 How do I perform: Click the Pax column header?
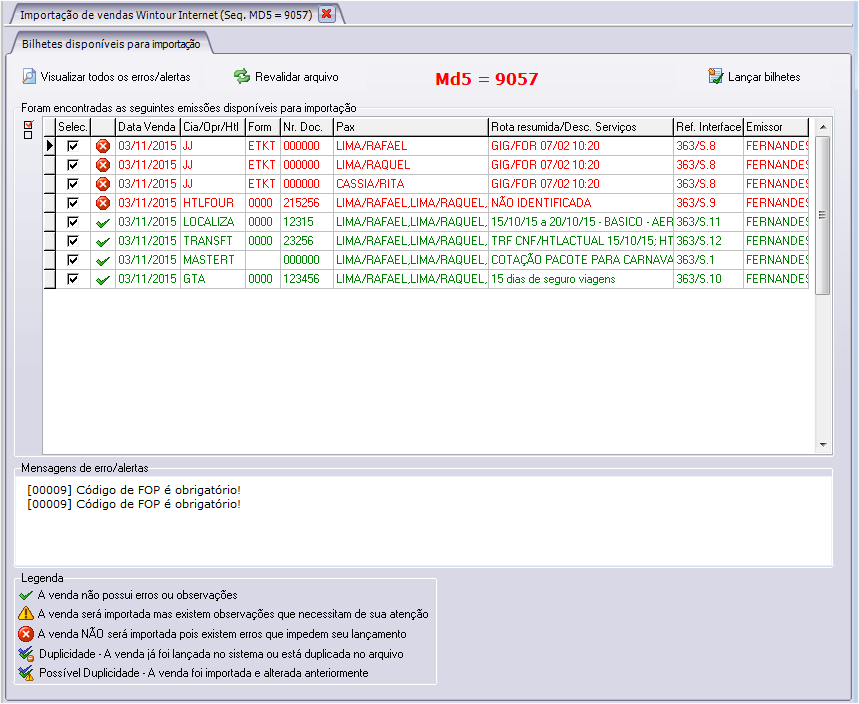[411, 127]
